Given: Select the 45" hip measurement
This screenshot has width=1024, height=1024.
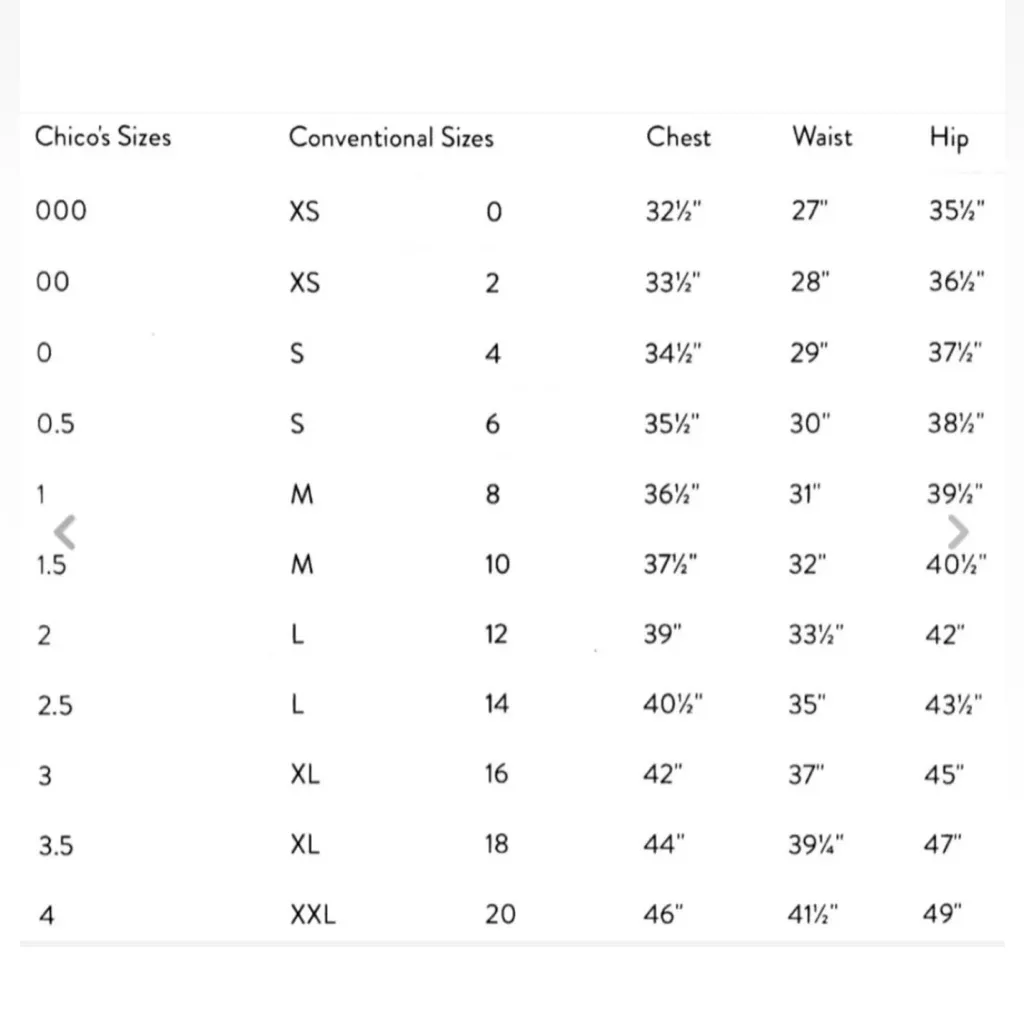Looking at the screenshot, I should tap(944, 775).
